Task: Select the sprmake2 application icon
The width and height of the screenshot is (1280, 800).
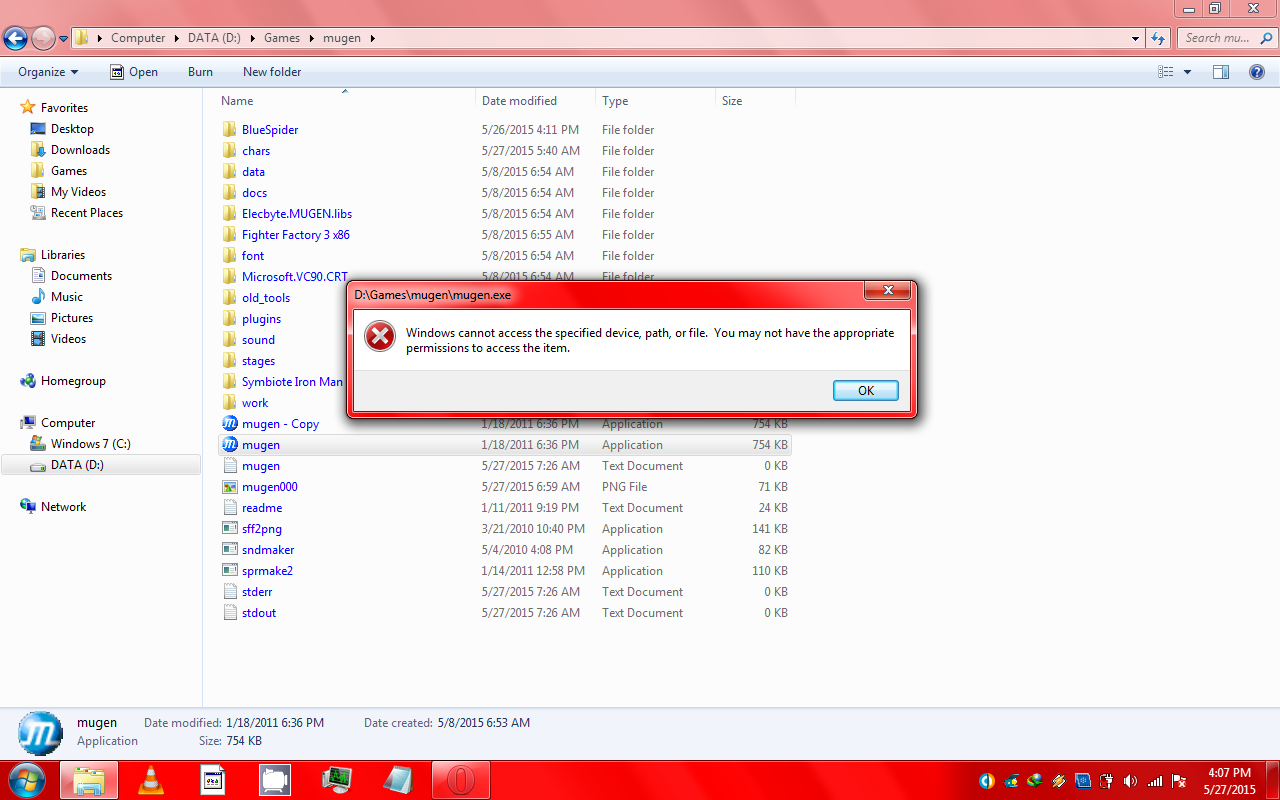Action: (x=230, y=571)
